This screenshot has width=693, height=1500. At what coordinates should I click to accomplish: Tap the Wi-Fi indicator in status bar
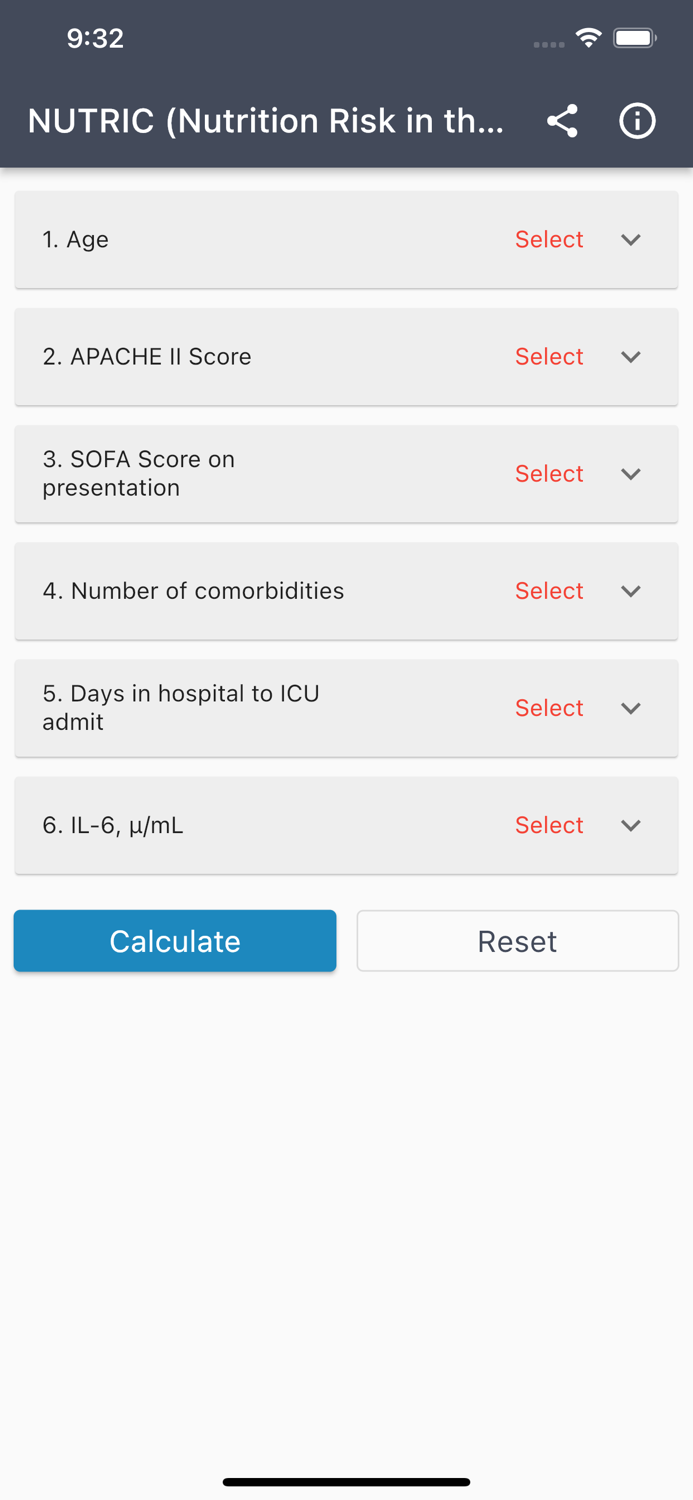[x=588, y=38]
